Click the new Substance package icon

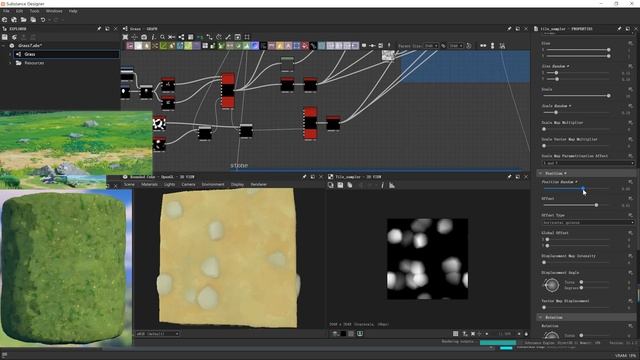(x=4, y=20)
